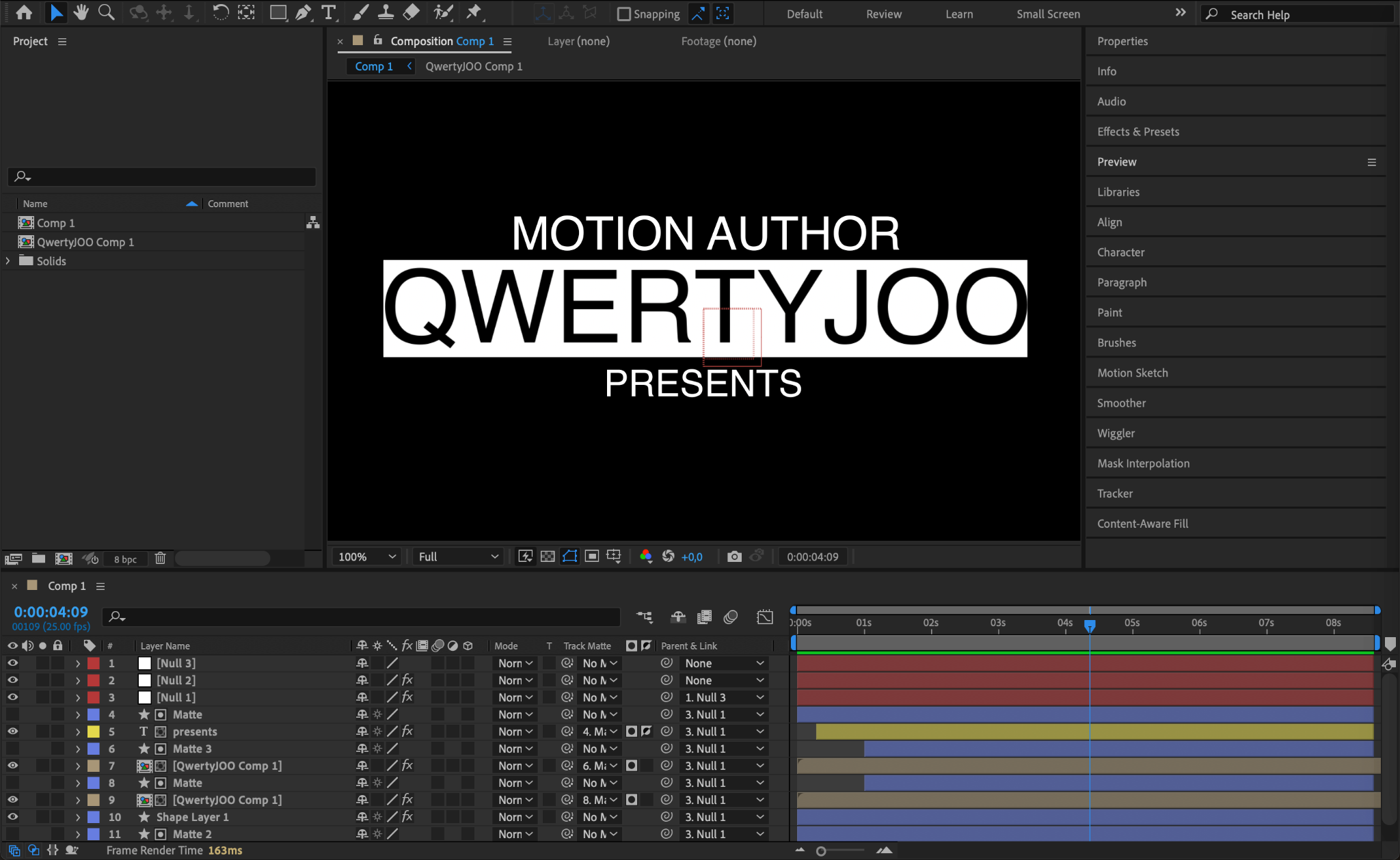Select the Hand tool

[x=81, y=12]
